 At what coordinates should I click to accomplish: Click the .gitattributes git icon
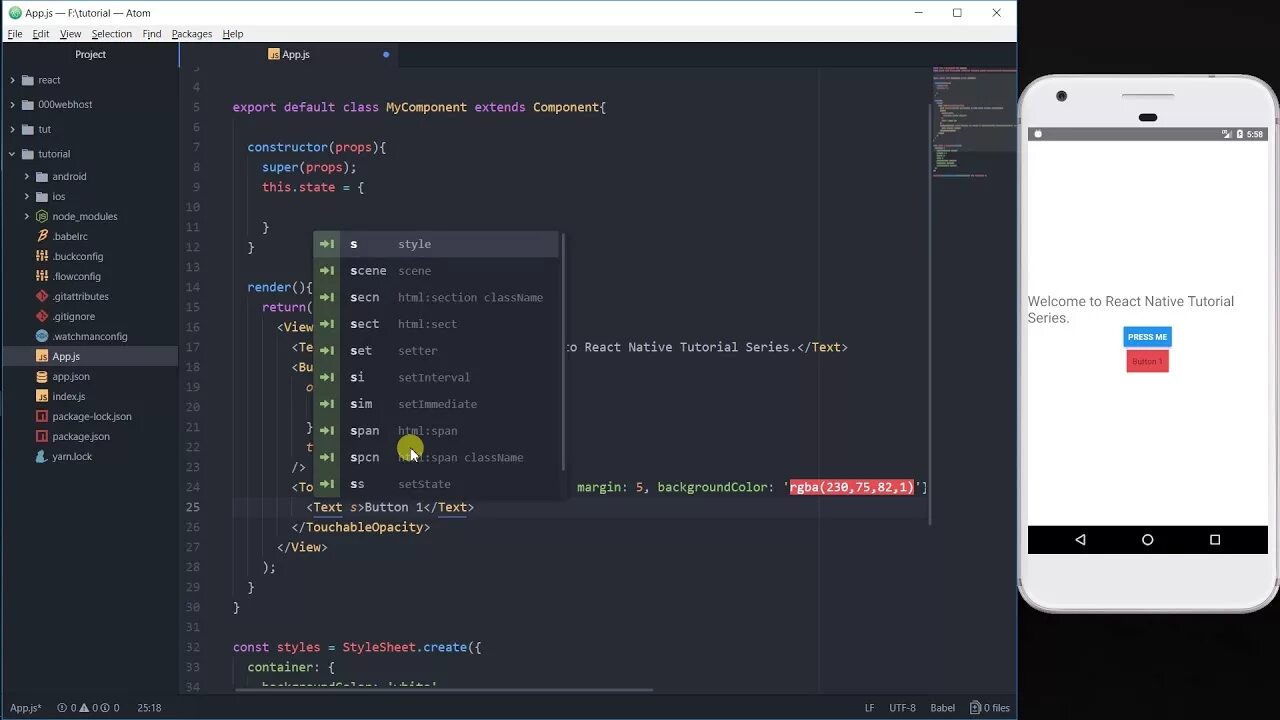[x=42, y=296]
